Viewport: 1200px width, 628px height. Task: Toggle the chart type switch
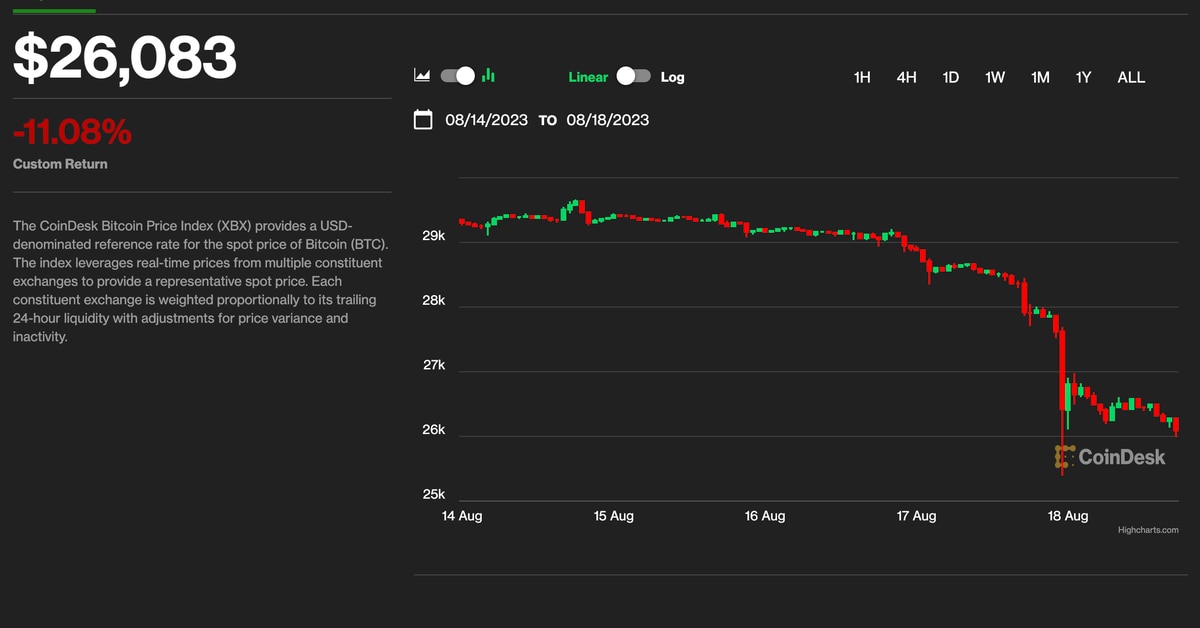pyautogui.click(x=456, y=76)
